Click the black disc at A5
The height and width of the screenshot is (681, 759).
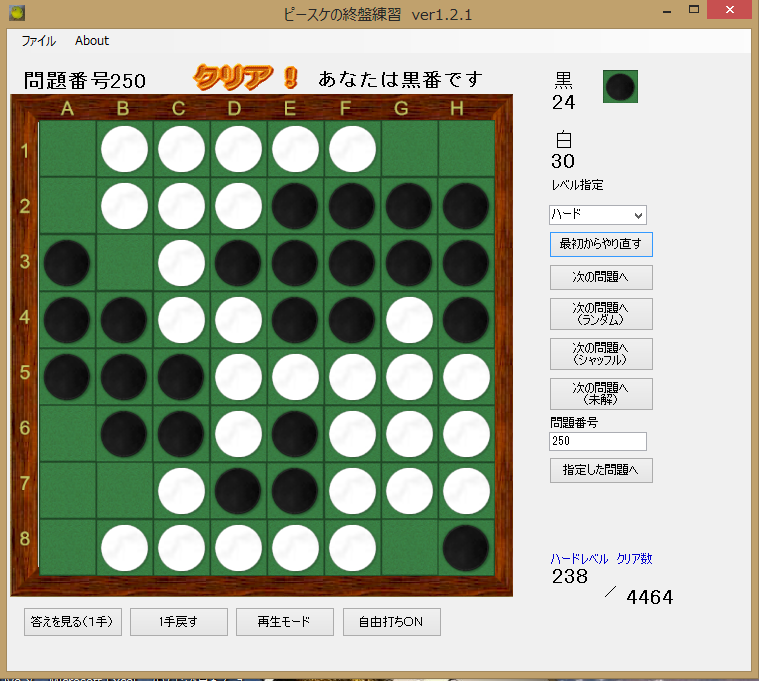(67, 377)
